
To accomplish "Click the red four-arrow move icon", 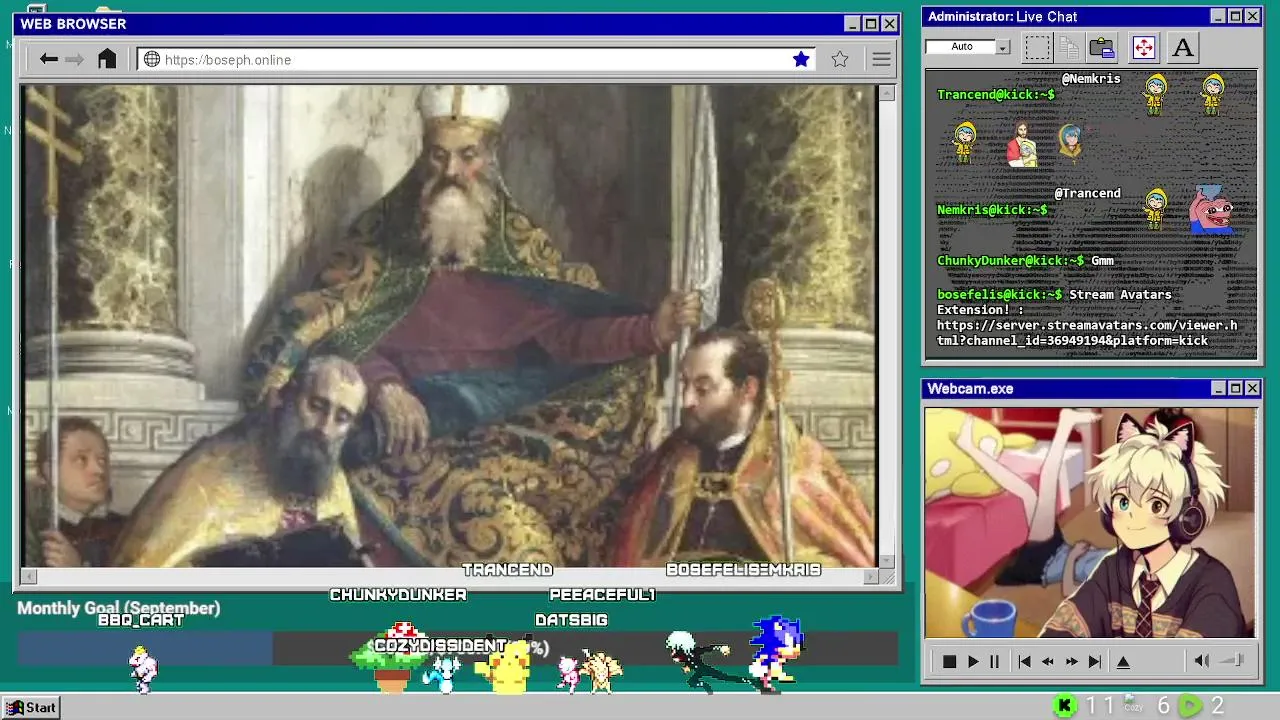I will click(1143, 47).
